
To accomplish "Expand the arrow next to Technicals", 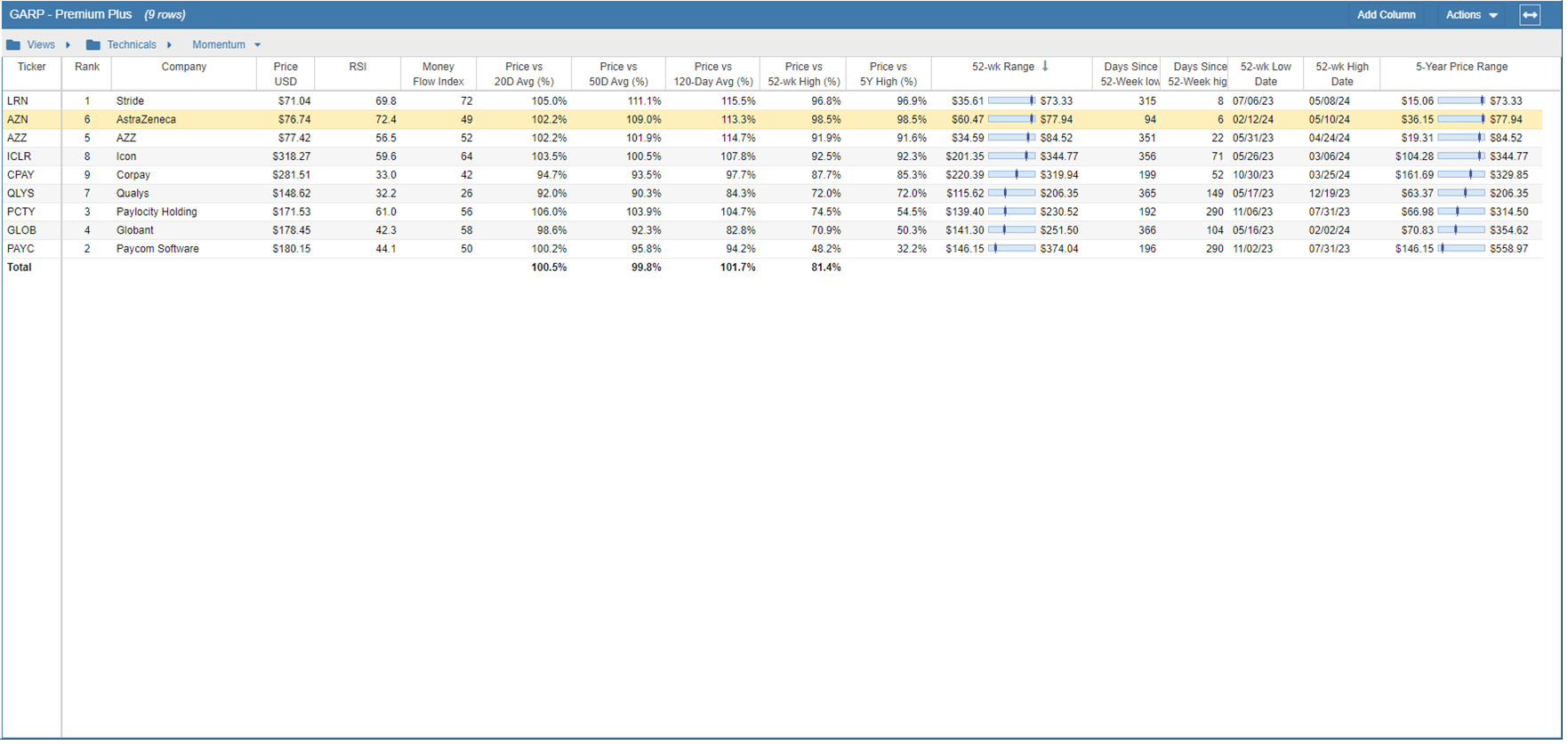I will coord(170,45).
